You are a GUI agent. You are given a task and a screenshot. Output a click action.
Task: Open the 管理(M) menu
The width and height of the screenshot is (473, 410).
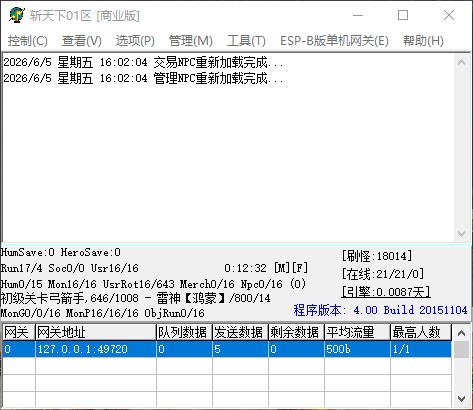tap(191, 41)
